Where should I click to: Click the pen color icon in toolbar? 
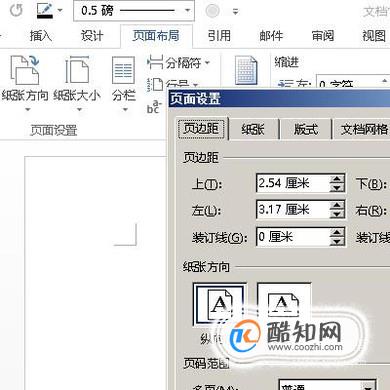point(45,11)
